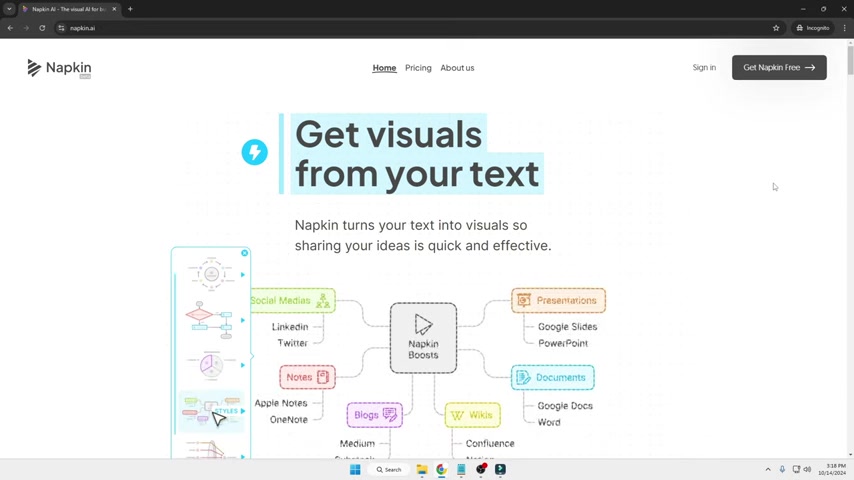This screenshot has height=480, width=854.
Task: Close the visual styles panel
Action: click(x=245, y=253)
